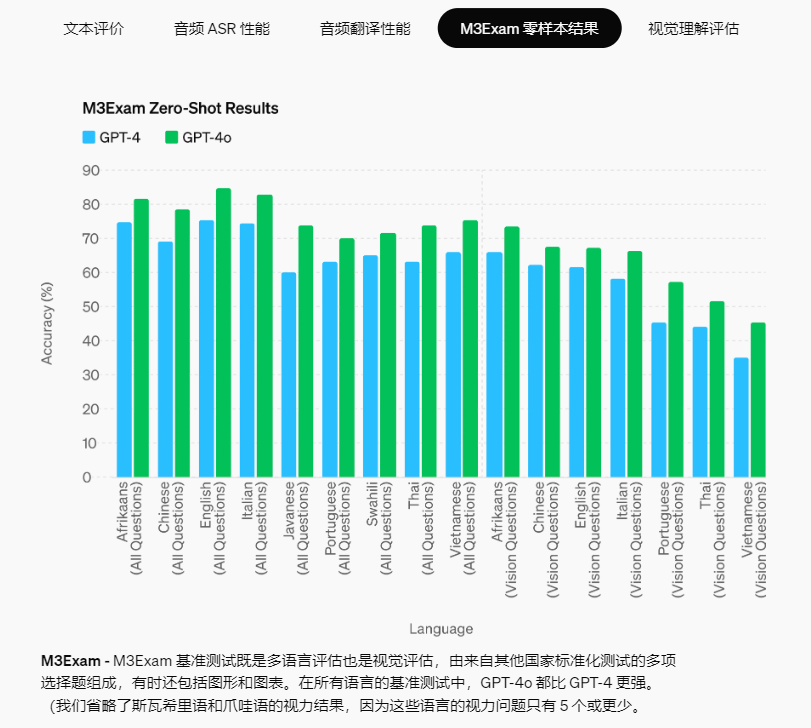Click the GPT-4 bar for Thai (All Questions)
Viewport: 811px width, 728px height.
point(412,370)
